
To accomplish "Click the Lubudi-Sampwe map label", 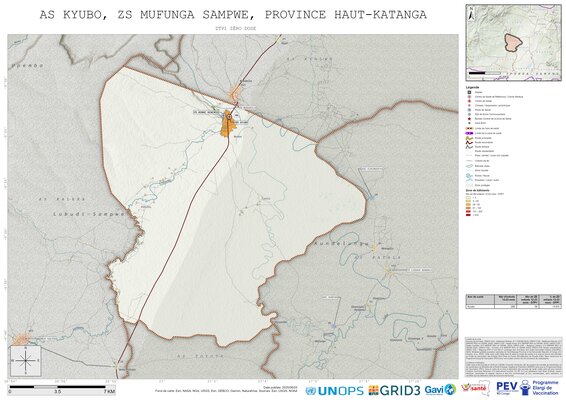I will (x=88, y=214).
